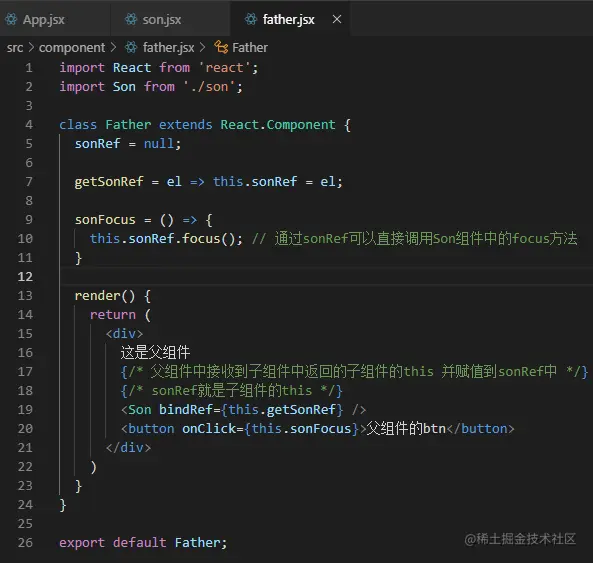Click 'sonRef = null;' on line 5
593x563 pixels.
pyautogui.click(x=128, y=144)
